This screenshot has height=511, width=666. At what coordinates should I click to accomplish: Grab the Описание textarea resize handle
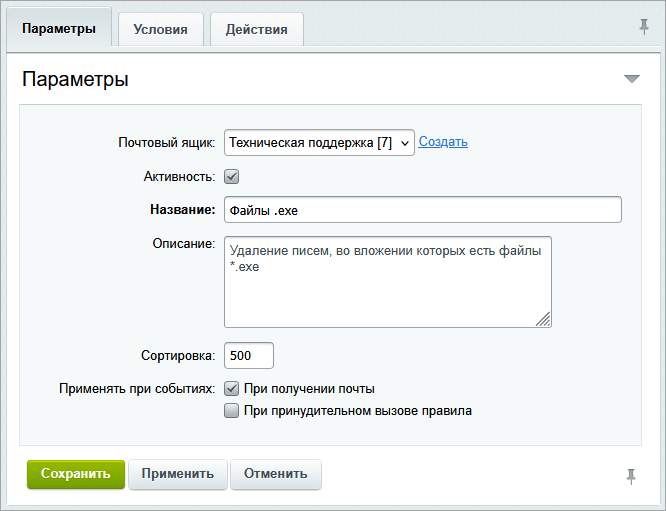(543, 320)
